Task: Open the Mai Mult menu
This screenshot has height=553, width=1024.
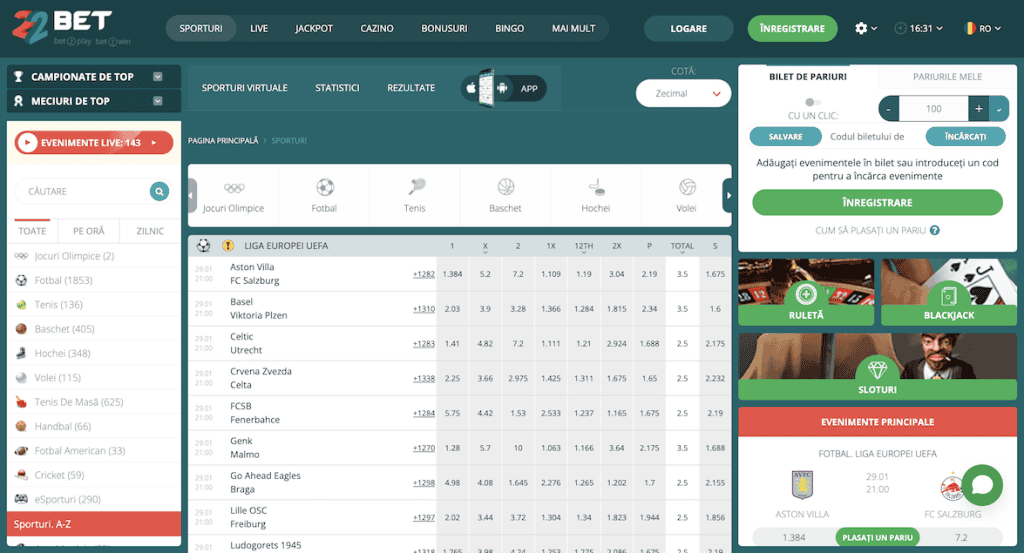Action: click(573, 29)
